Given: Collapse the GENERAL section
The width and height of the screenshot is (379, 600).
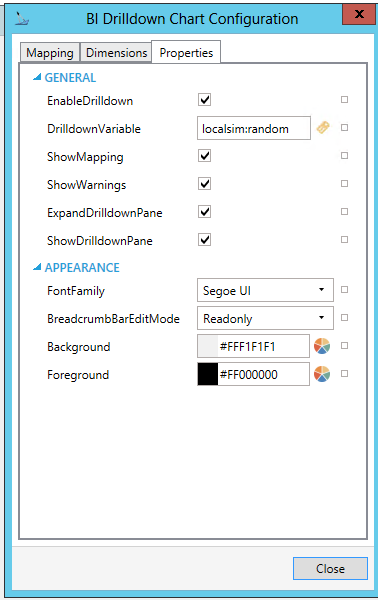Looking at the screenshot, I should pos(37,77).
